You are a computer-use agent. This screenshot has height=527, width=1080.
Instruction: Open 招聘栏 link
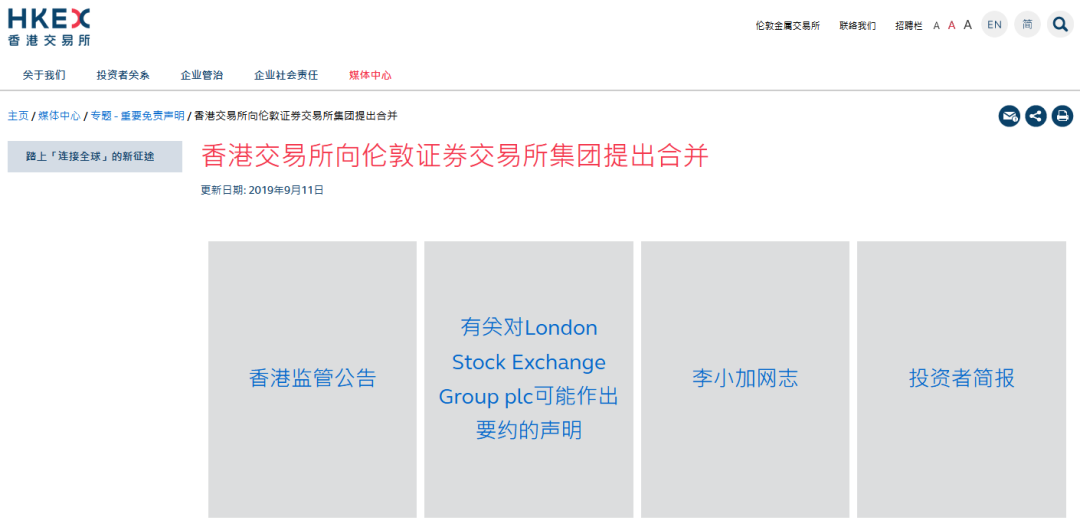pyautogui.click(x=908, y=26)
